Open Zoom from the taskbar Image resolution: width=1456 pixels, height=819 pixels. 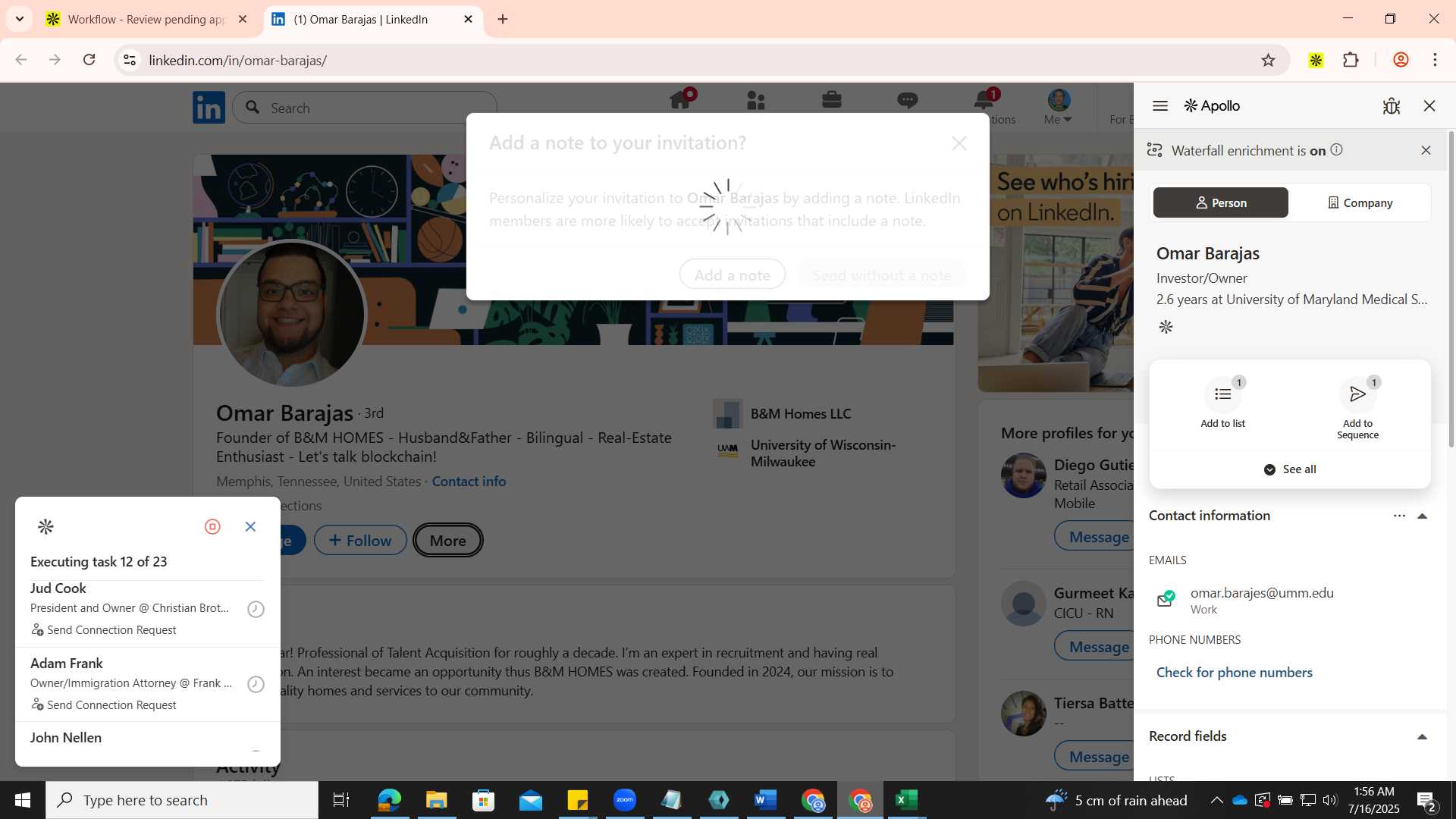coord(625,800)
